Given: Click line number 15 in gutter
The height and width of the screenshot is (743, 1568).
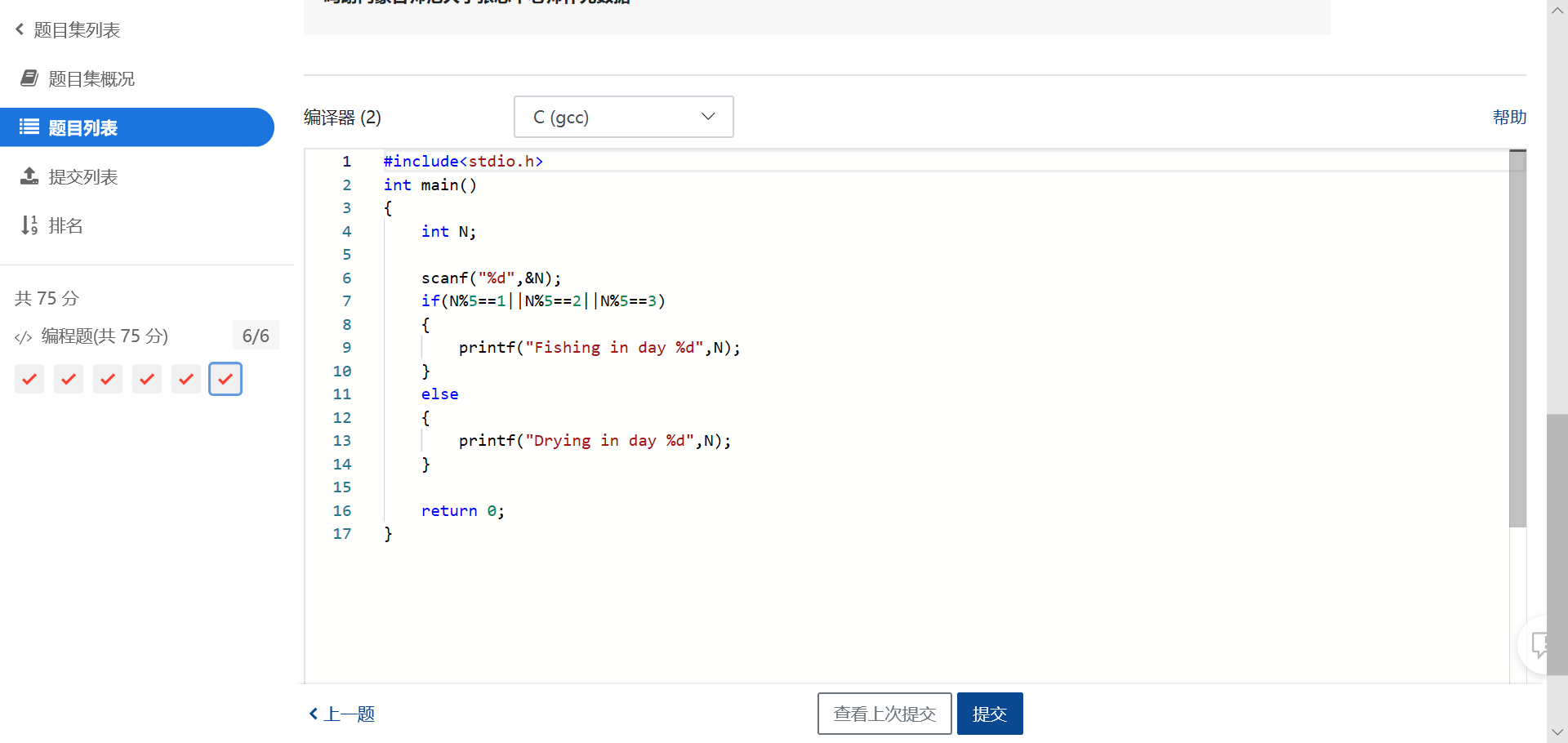Looking at the screenshot, I should point(342,487).
